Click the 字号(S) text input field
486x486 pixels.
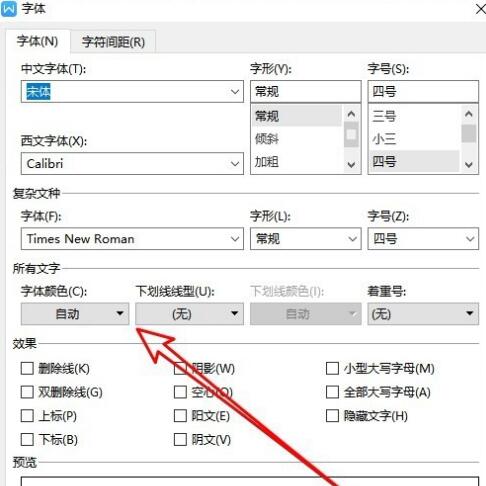tap(423, 91)
